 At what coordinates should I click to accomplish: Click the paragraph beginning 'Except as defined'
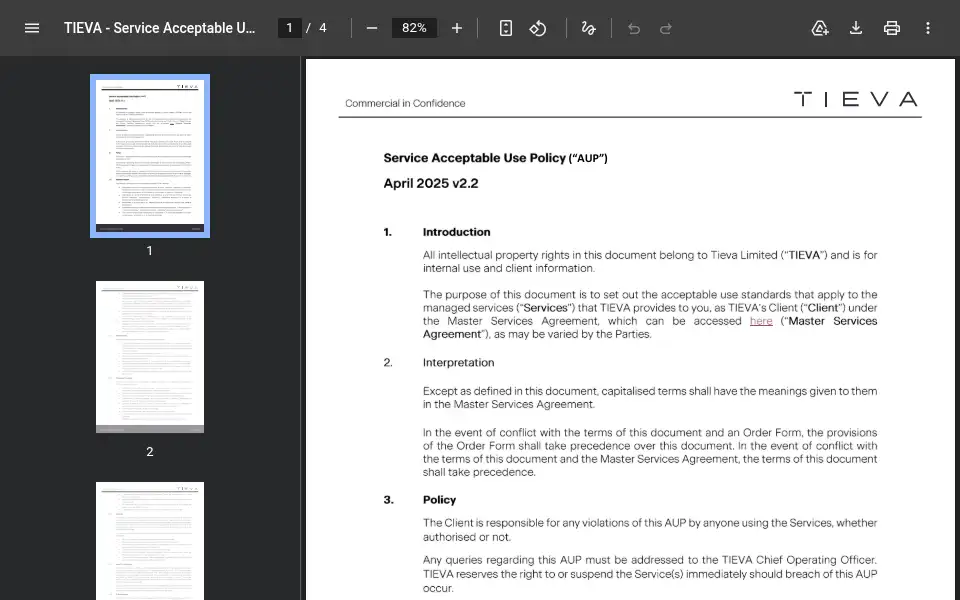tap(650, 398)
